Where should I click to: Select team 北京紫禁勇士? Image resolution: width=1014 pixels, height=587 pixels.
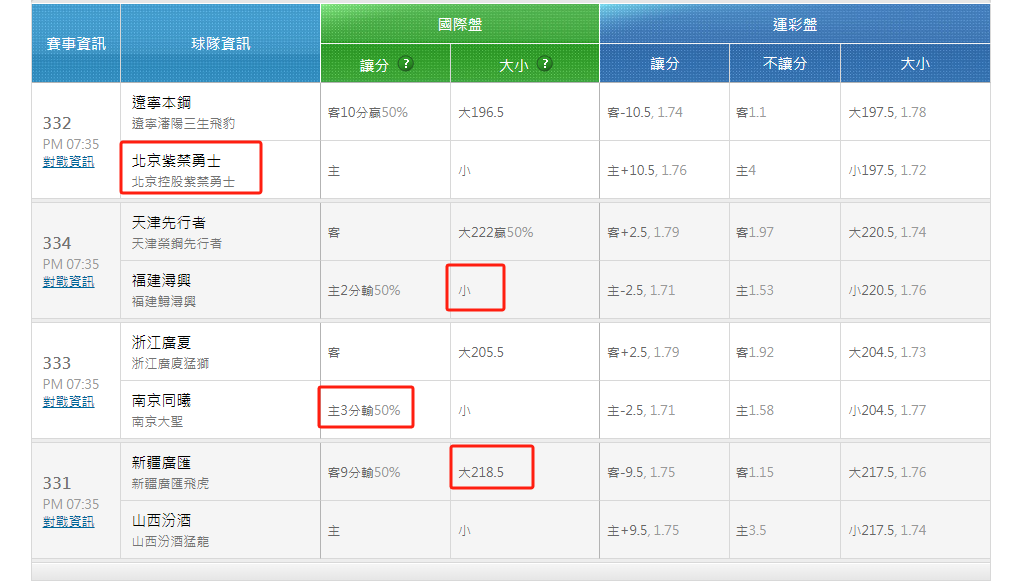pyautogui.click(x=177, y=160)
